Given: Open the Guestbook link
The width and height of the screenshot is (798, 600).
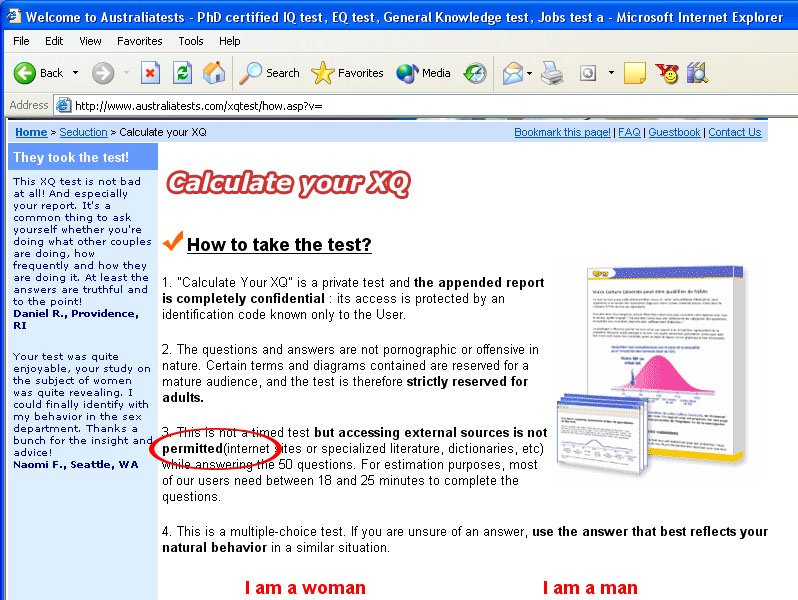Looking at the screenshot, I should point(674,132).
